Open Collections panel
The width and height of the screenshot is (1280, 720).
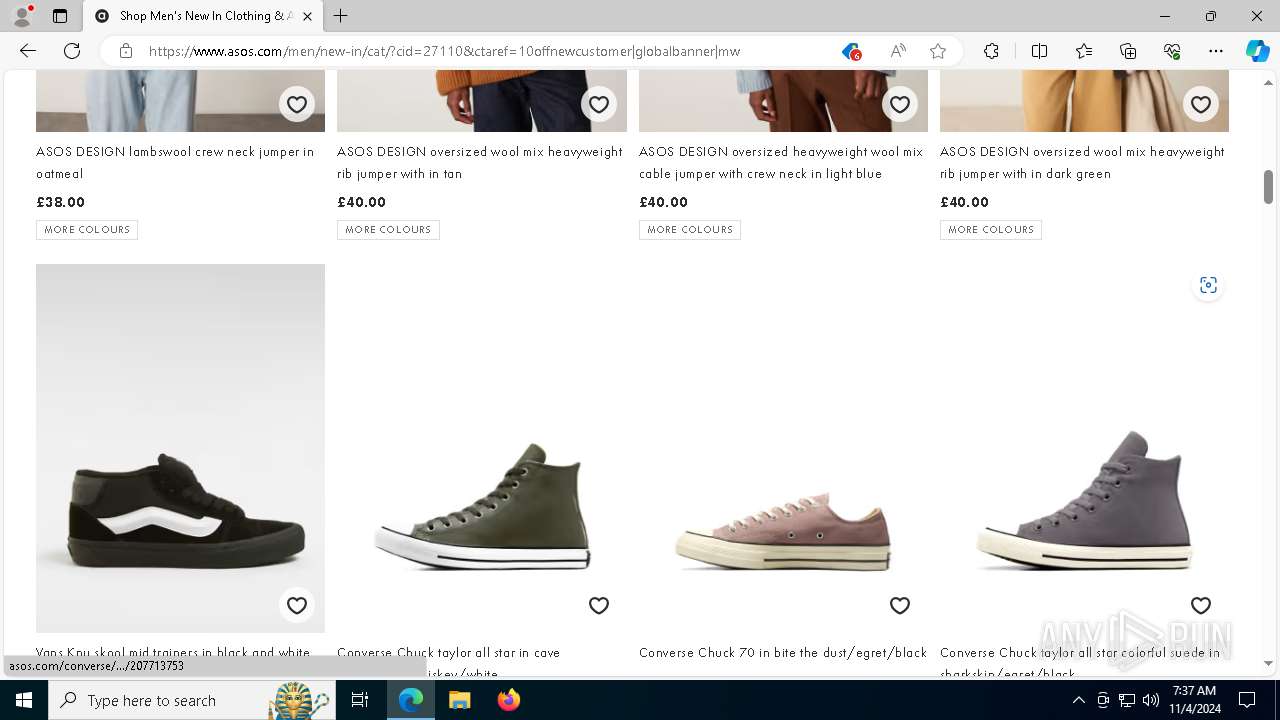pos(1128,51)
